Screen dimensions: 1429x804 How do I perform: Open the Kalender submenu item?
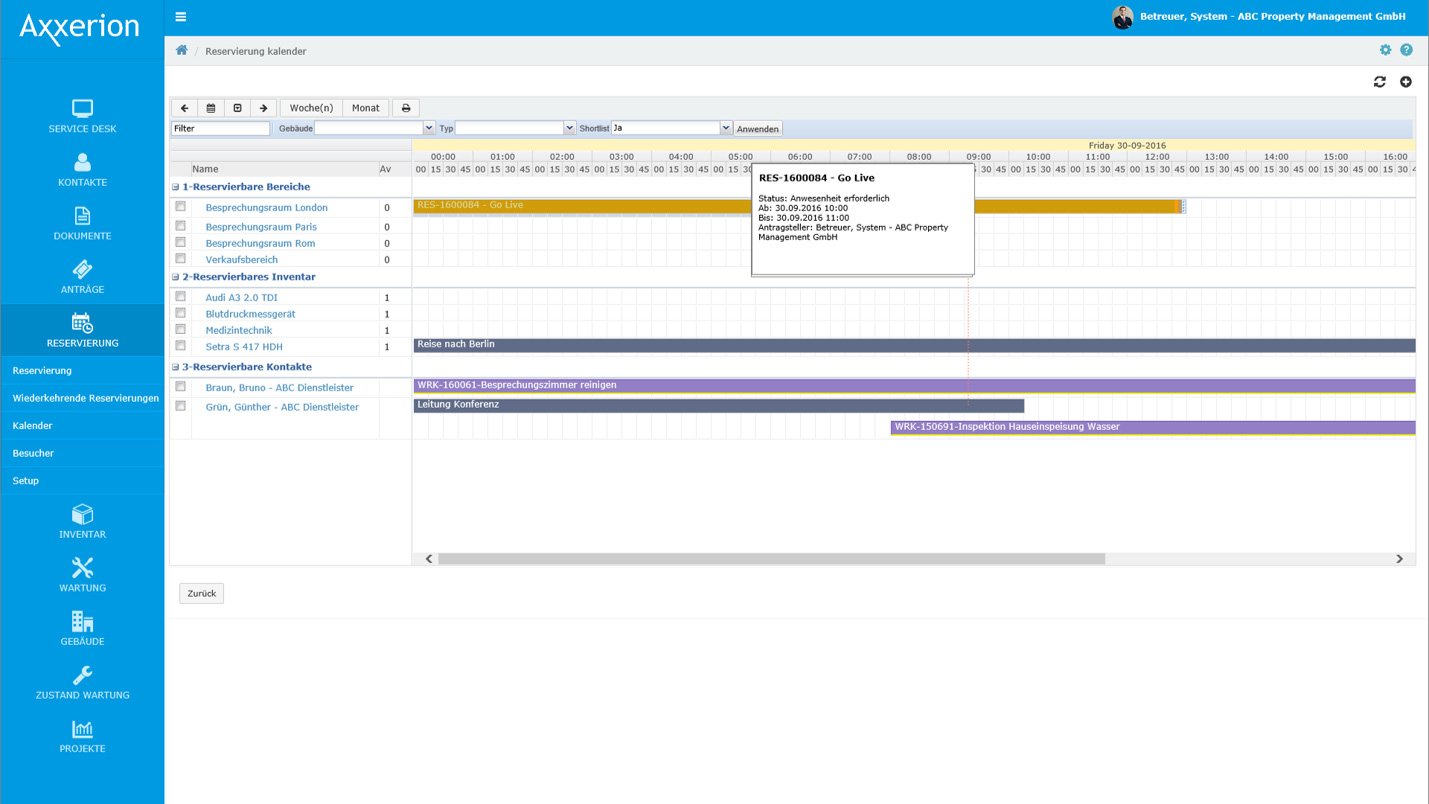tap(82, 426)
